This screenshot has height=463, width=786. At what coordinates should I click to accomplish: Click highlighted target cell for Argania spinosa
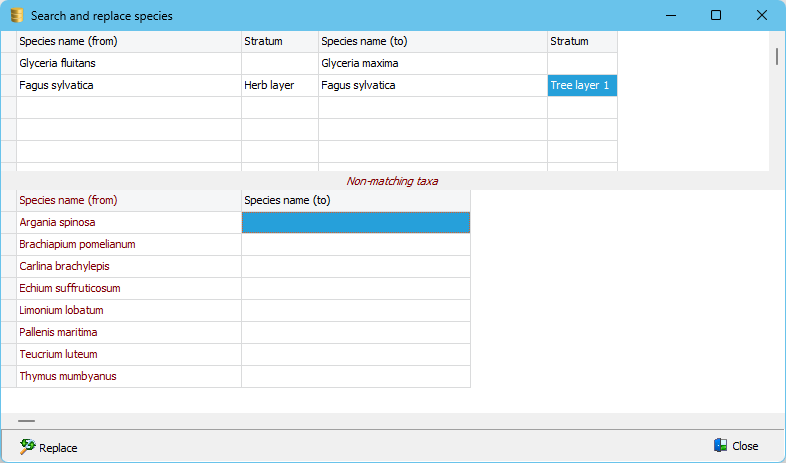356,222
